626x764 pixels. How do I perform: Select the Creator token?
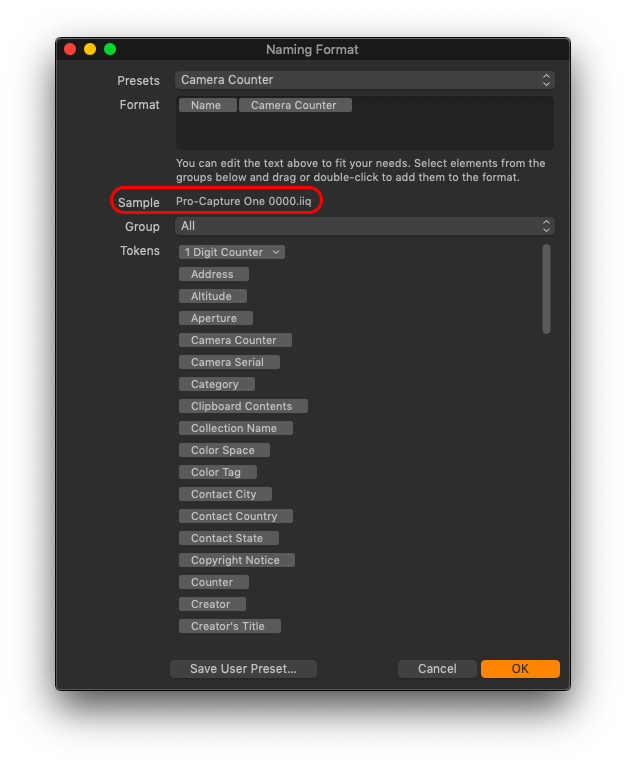click(212, 604)
